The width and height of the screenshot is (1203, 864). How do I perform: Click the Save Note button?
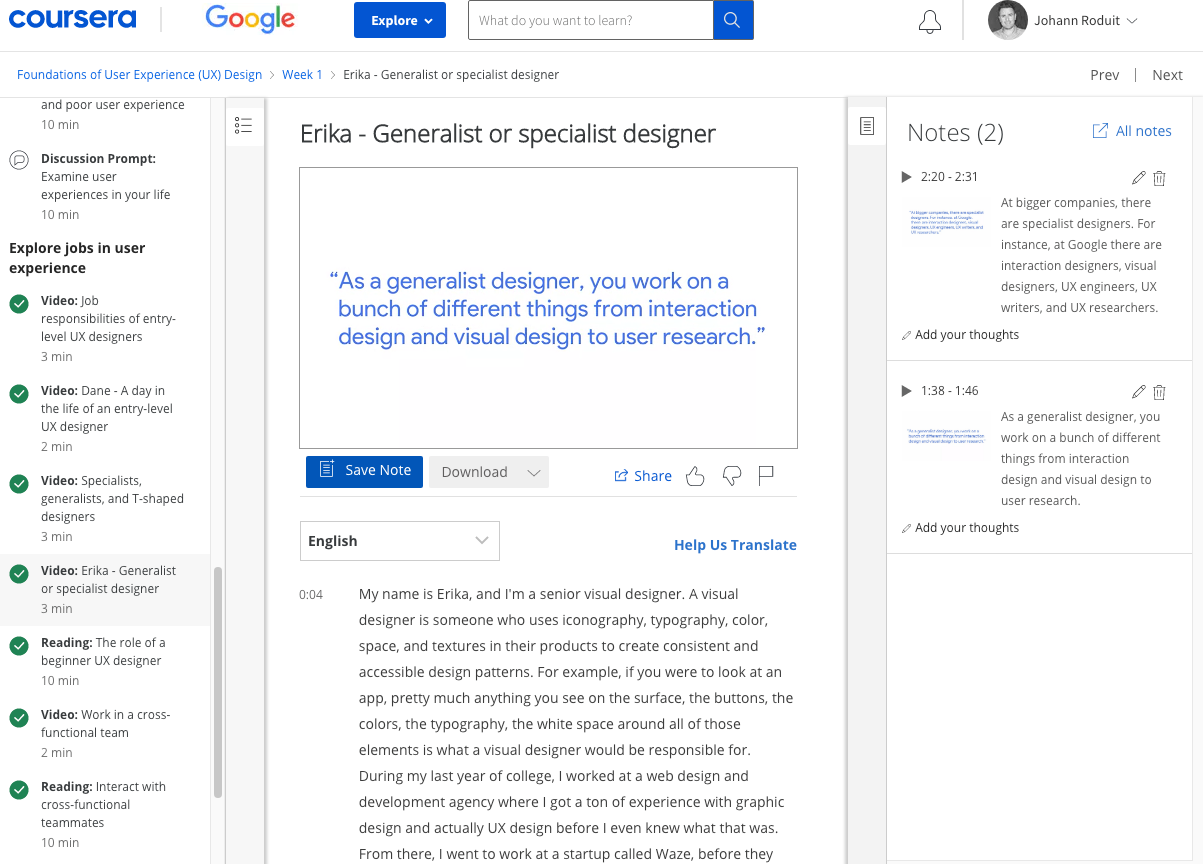point(364,471)
